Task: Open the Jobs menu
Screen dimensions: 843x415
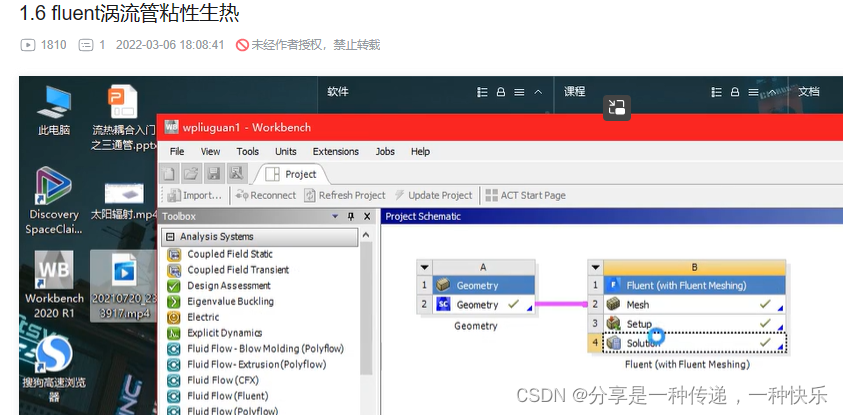Action: pyautogui.click(x=385, y=152)
